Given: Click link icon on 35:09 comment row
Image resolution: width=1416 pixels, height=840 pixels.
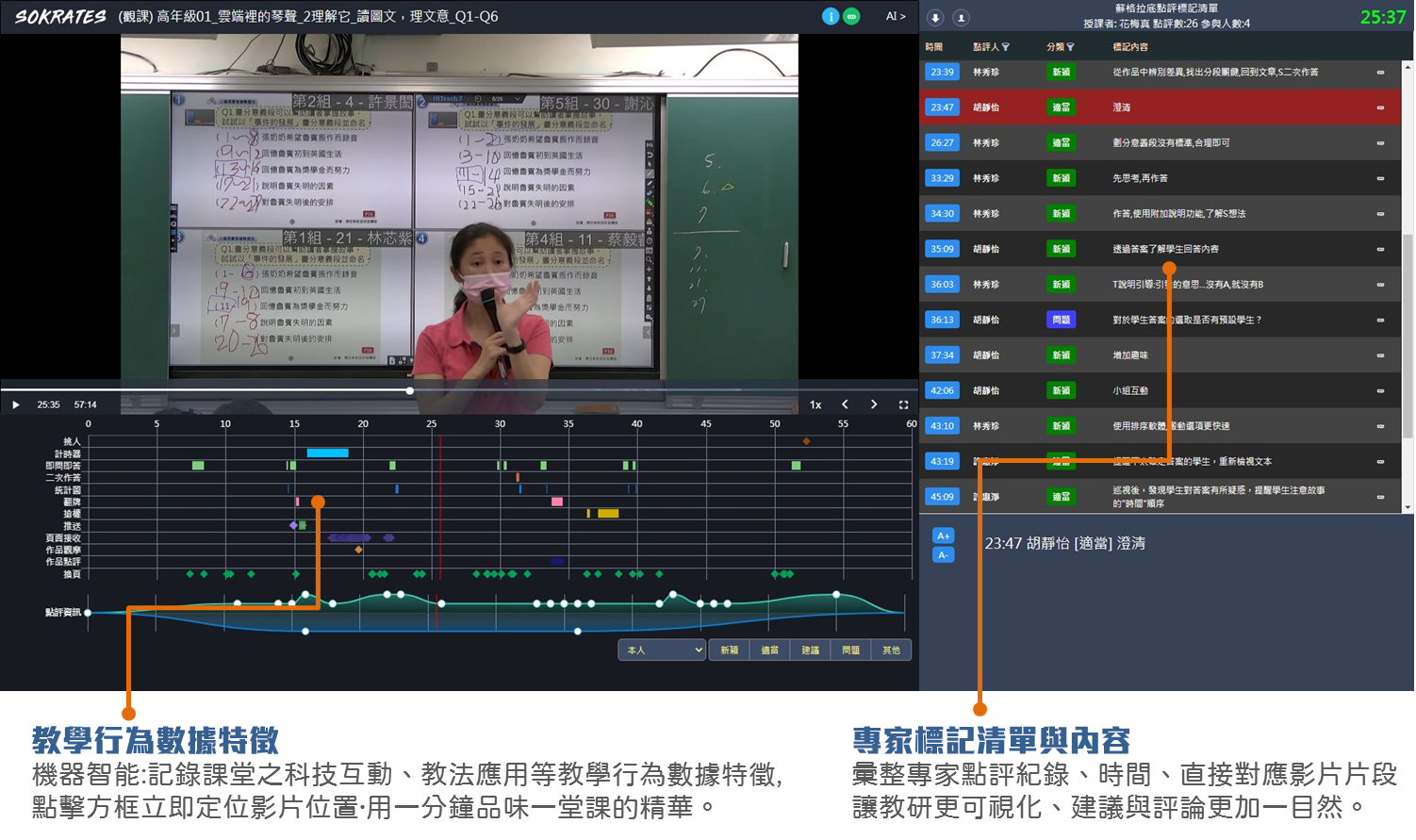Looking at the screenshot, I should click(x=1380, y=249).
